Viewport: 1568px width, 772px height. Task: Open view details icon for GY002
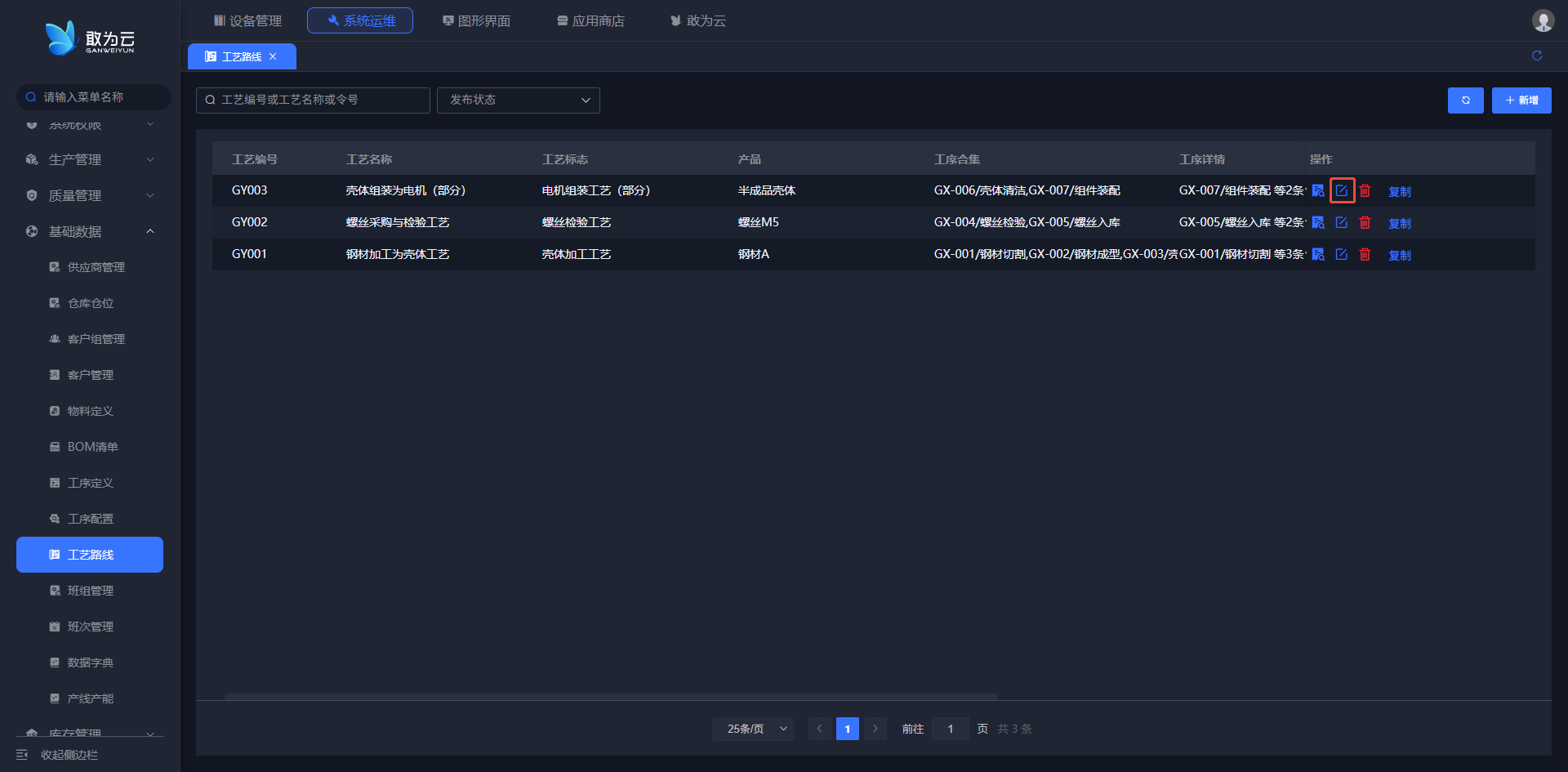pyautogui.click(x=1318, y=222)
